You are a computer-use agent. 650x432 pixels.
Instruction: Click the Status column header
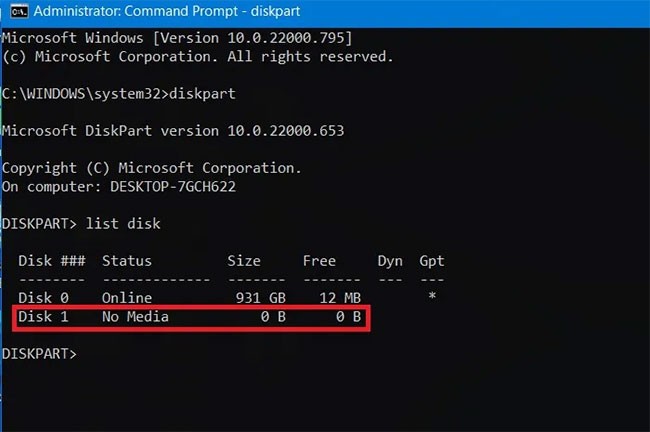click(127, 261)
